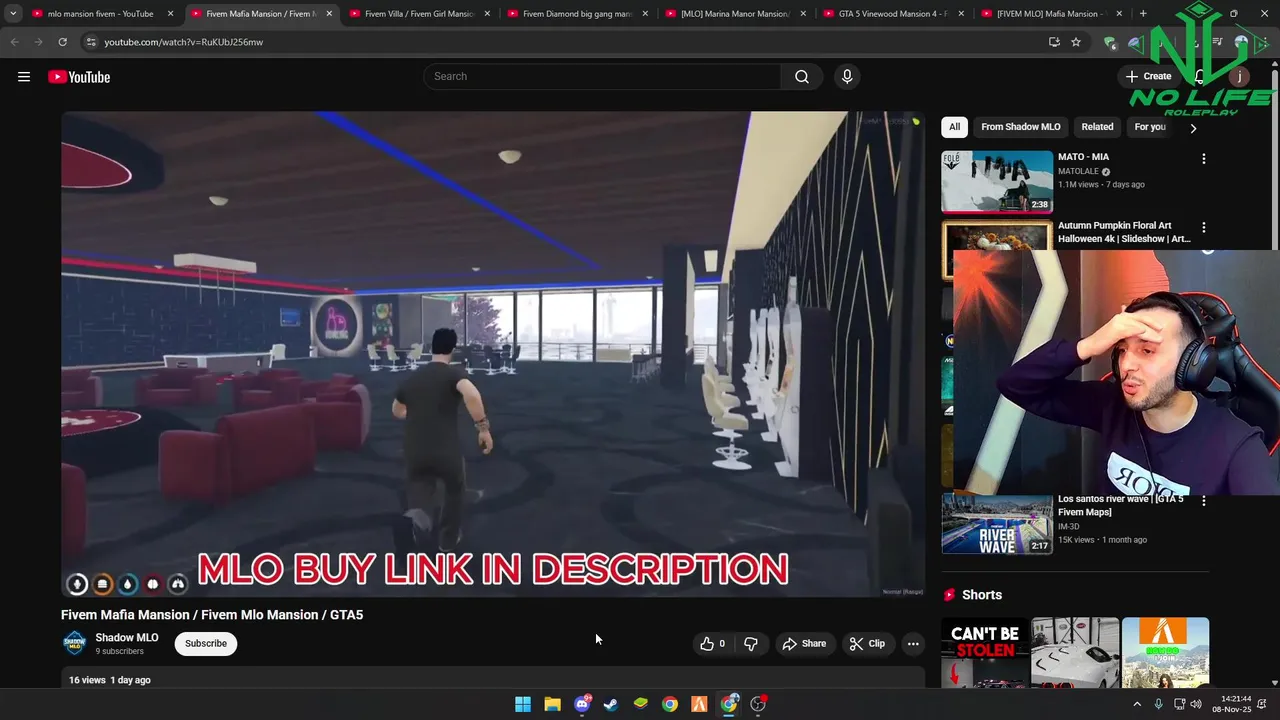Click the Shorts section heading
The image size is (1280, 720).
point(981,595)
